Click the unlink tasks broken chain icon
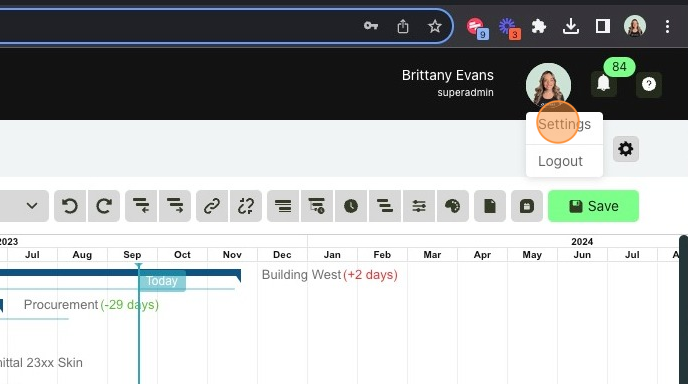The image size is (688, 384). [246, 206]
